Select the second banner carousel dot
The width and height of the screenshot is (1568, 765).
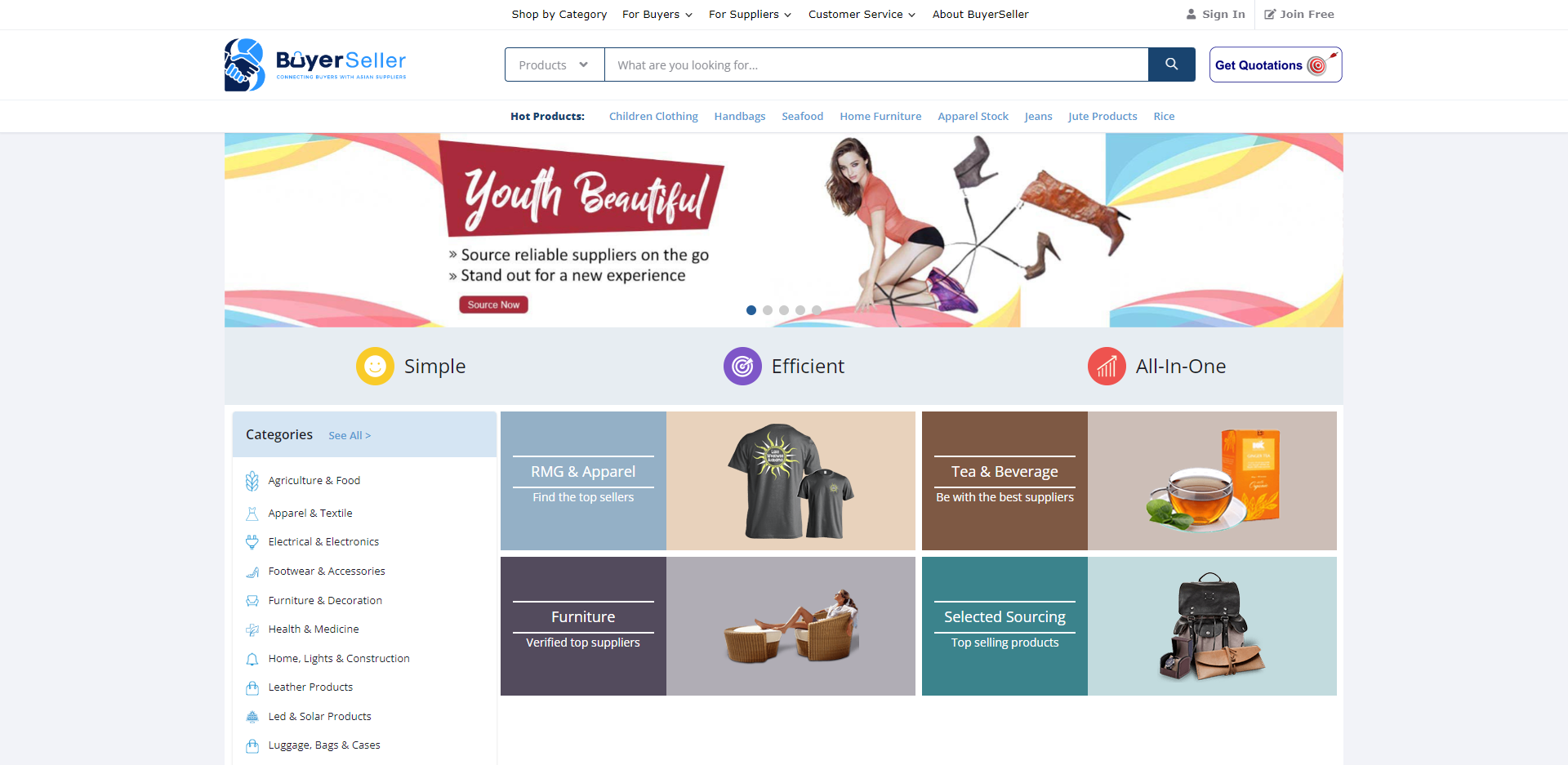click(x=768, y=310)
